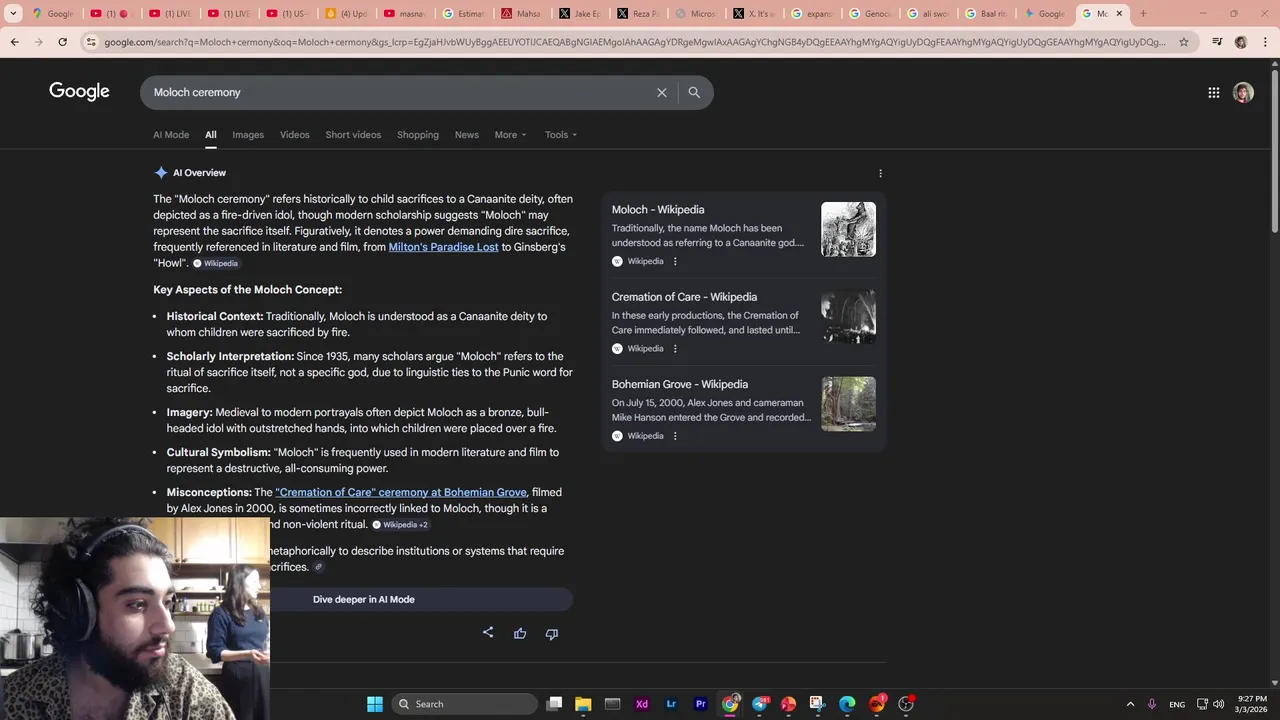Click the microphone icon in system tray
The height and width of the screenshot is (720, 1280).
pyautogui.click(x=1152, y=704)
